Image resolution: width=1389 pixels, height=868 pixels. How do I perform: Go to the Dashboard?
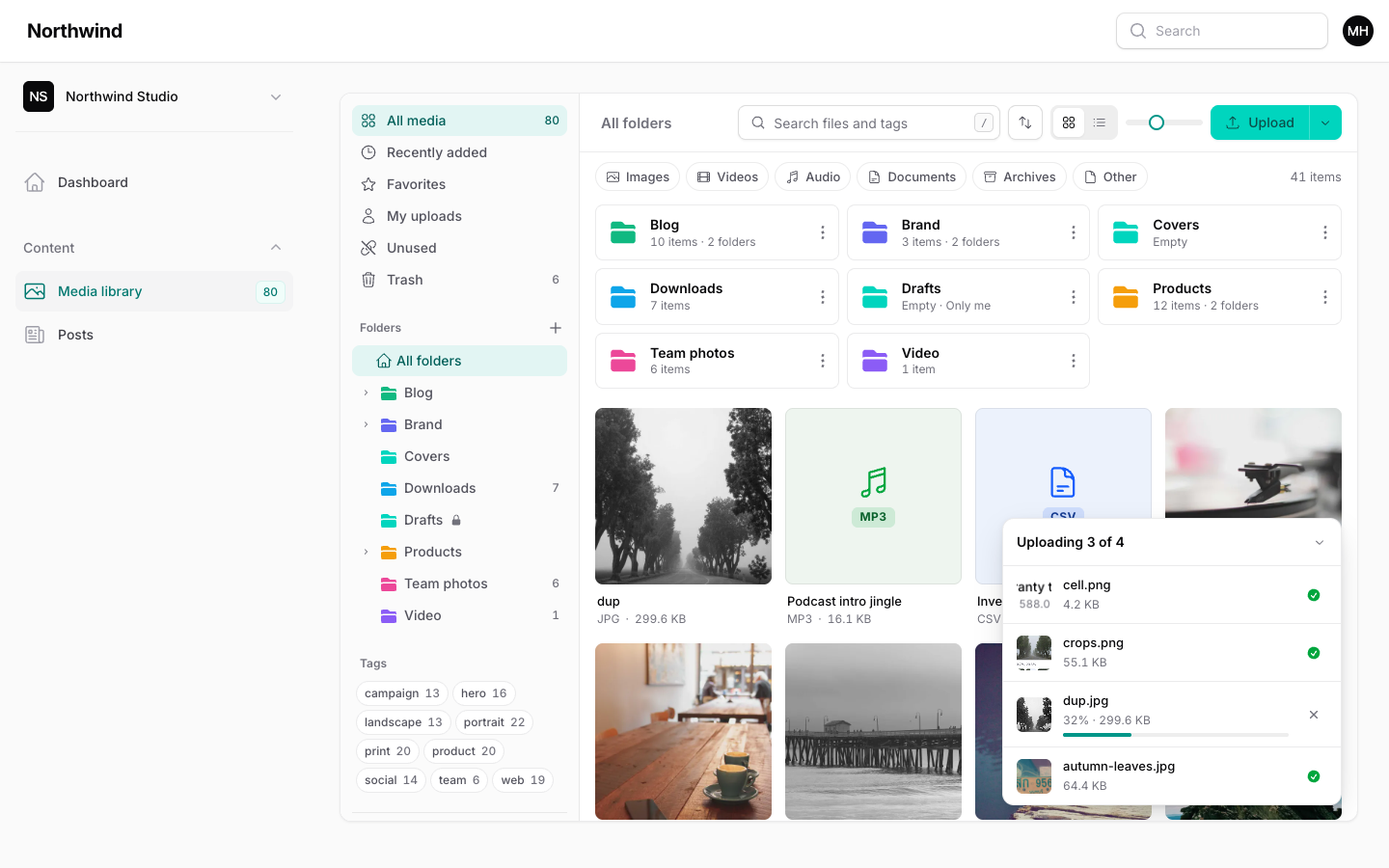point(154,182)
